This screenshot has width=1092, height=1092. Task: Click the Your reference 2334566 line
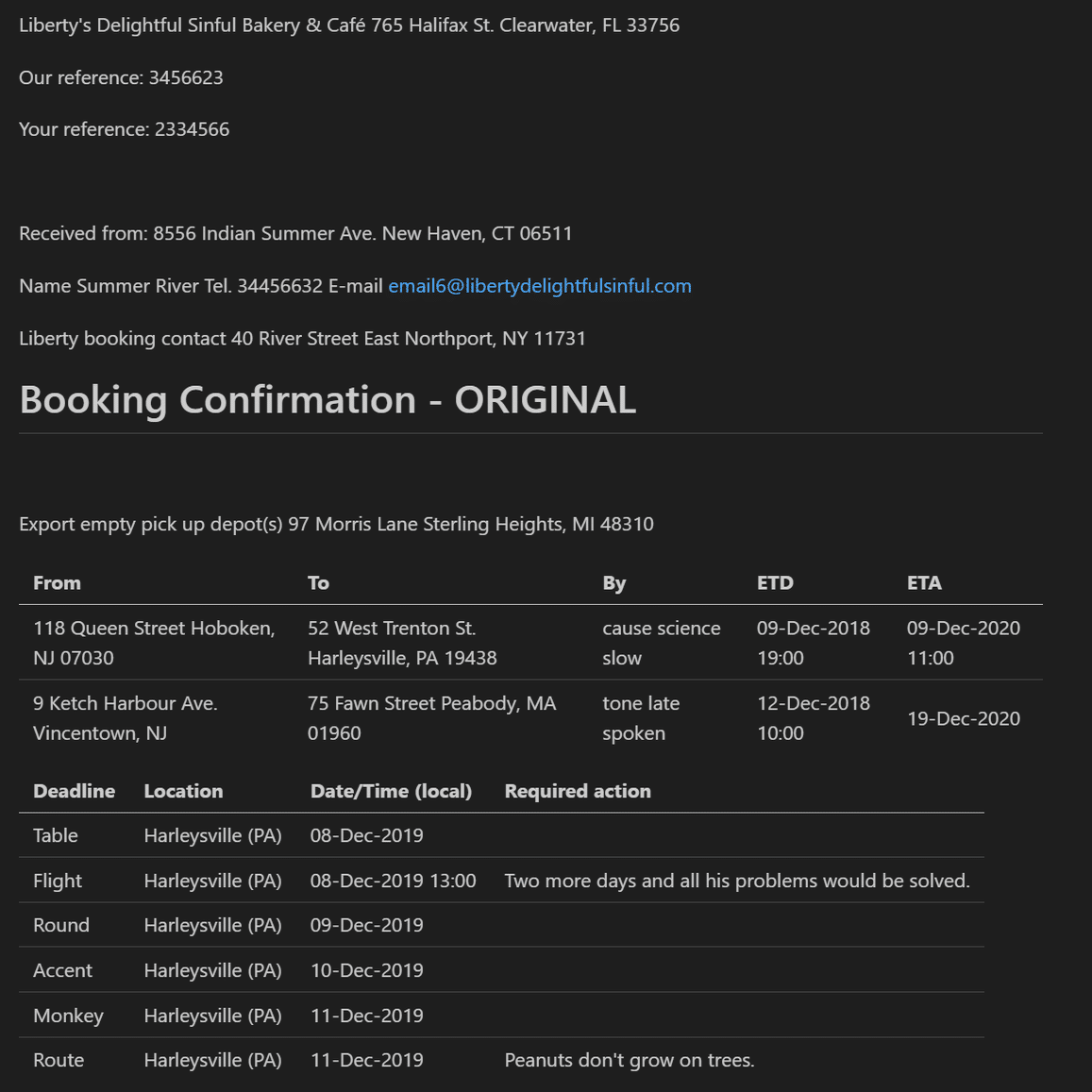point(124,129)
